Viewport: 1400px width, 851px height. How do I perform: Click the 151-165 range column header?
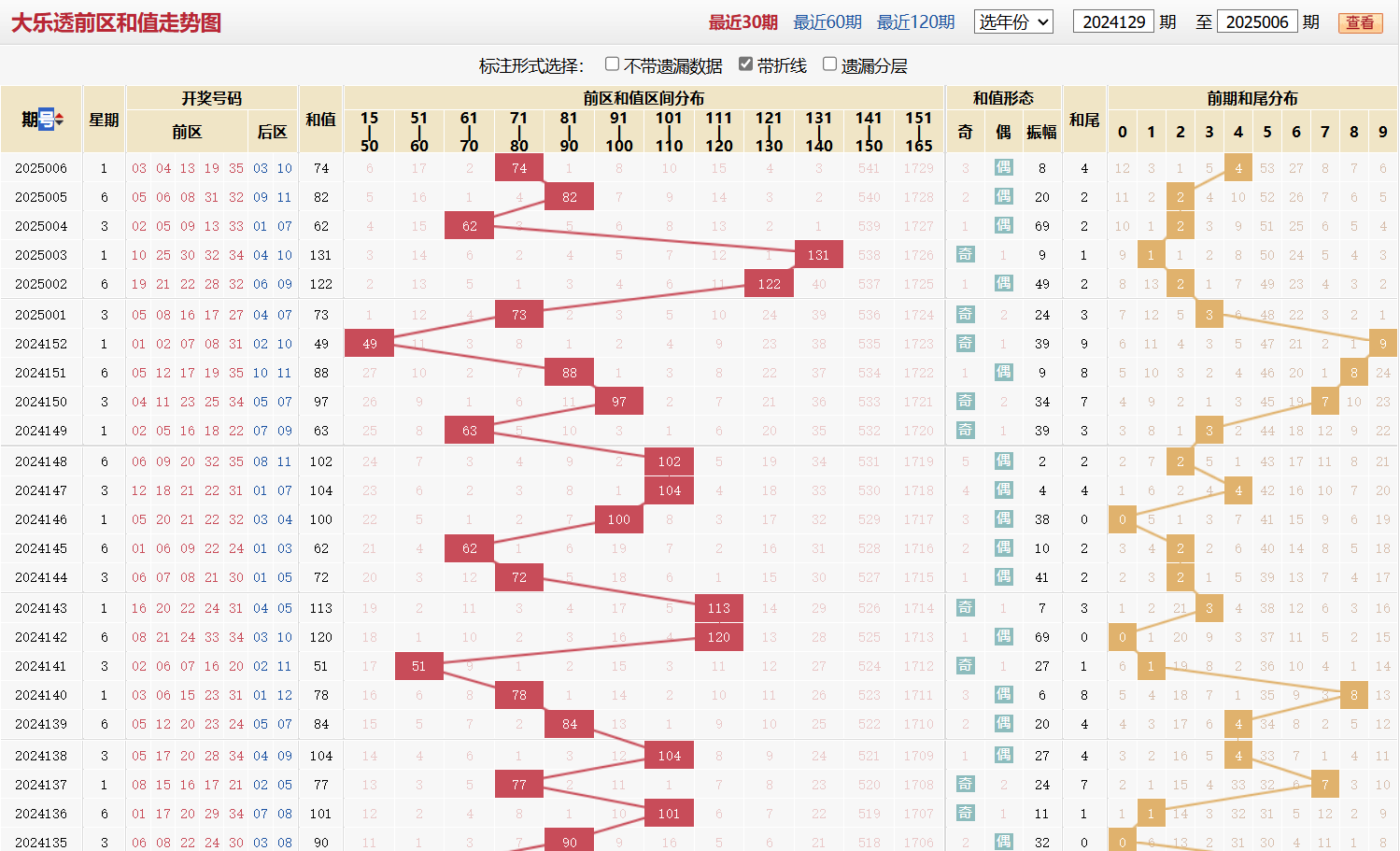[919, 132]
